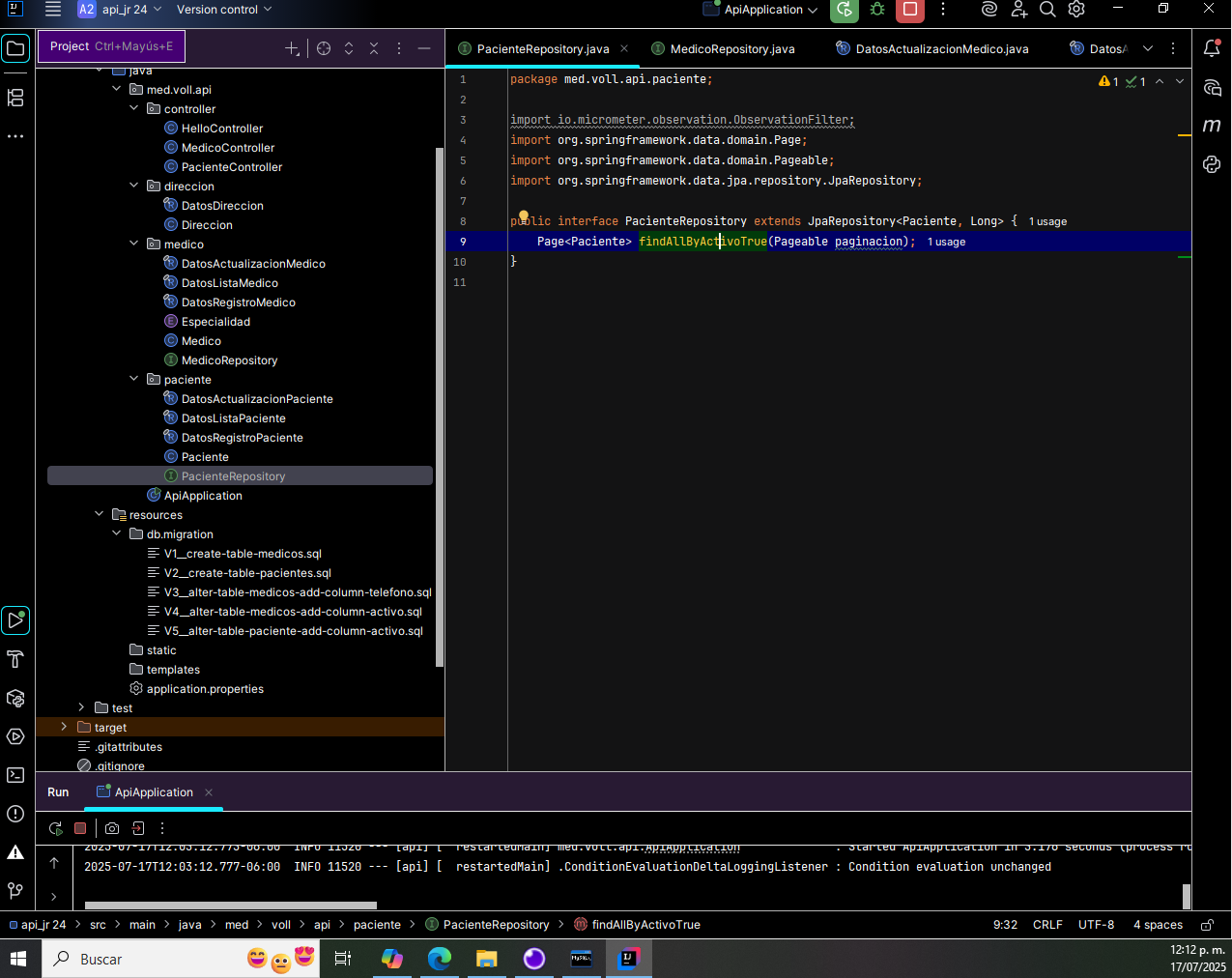Click the Run console horizontal scrollbar
The image size is (1232, 978).
click(230, 906)
